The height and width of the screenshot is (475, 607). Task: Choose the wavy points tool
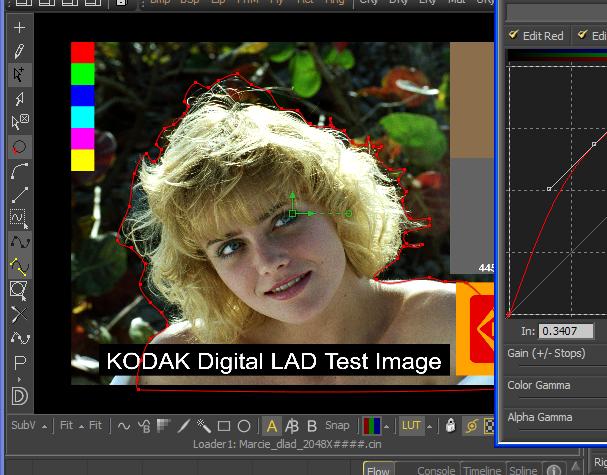[x=19, y=338]
